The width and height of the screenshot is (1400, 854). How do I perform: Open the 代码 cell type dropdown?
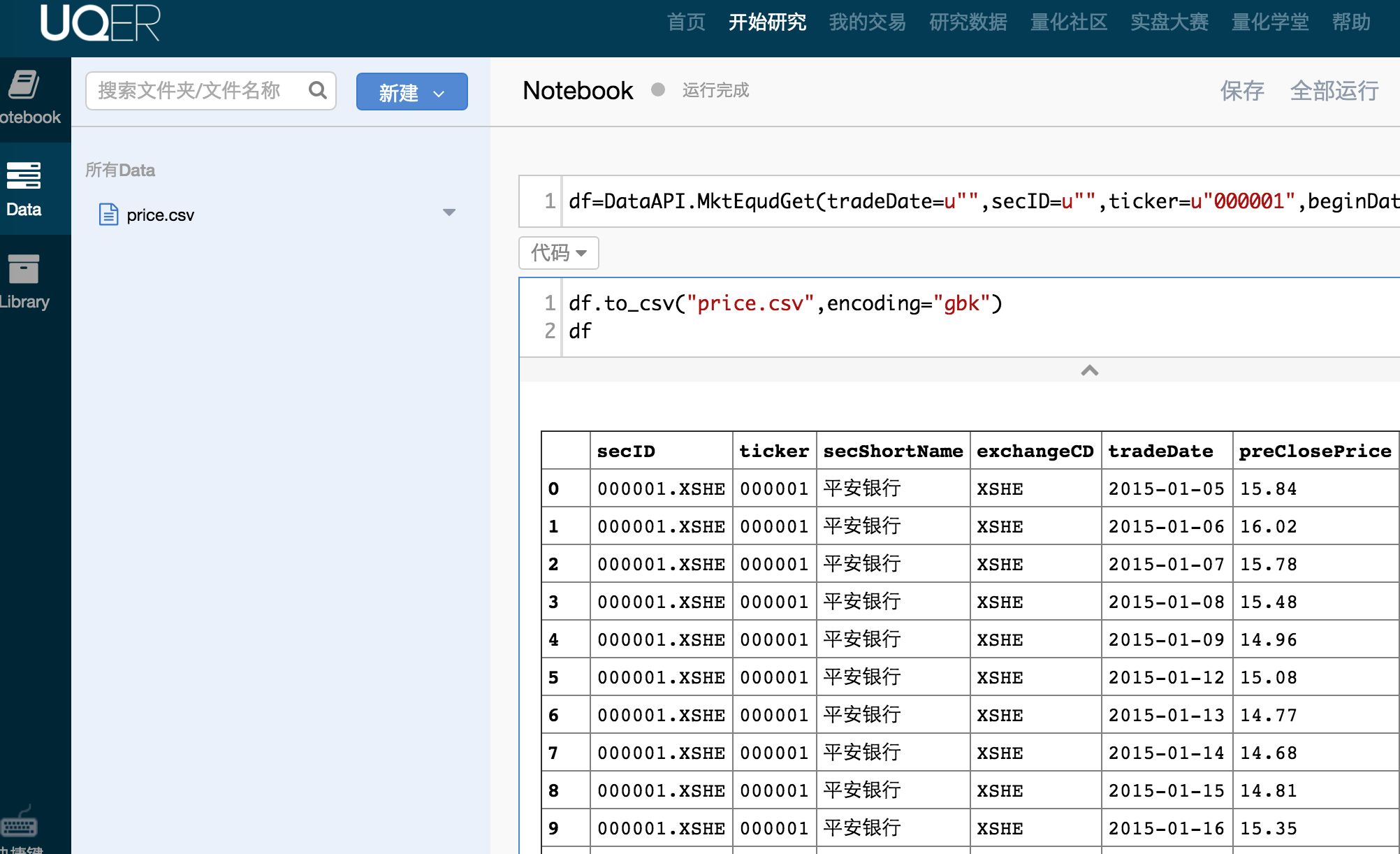(558, 252)
